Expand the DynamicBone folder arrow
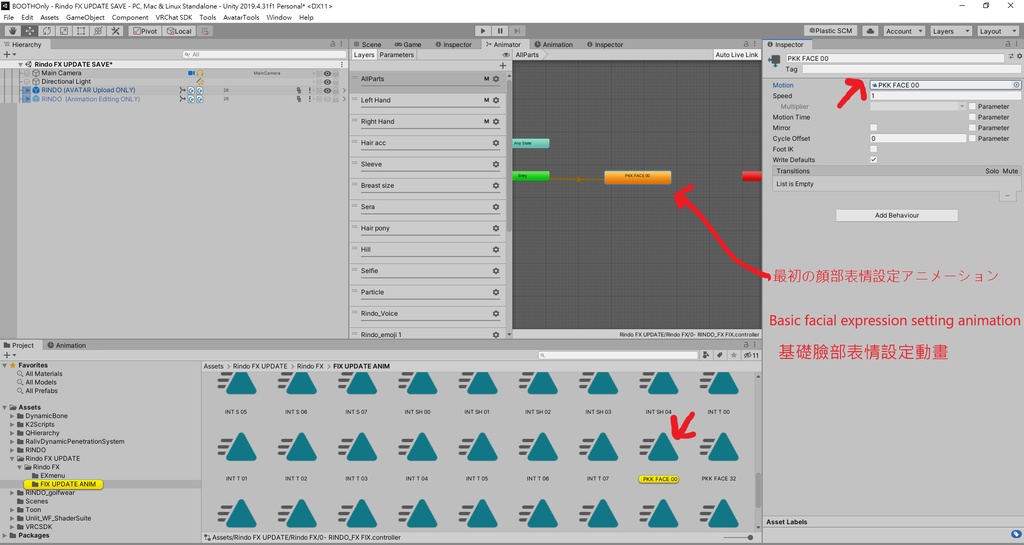Viewport: 1024px width, 545px height. tap(12, 416)
